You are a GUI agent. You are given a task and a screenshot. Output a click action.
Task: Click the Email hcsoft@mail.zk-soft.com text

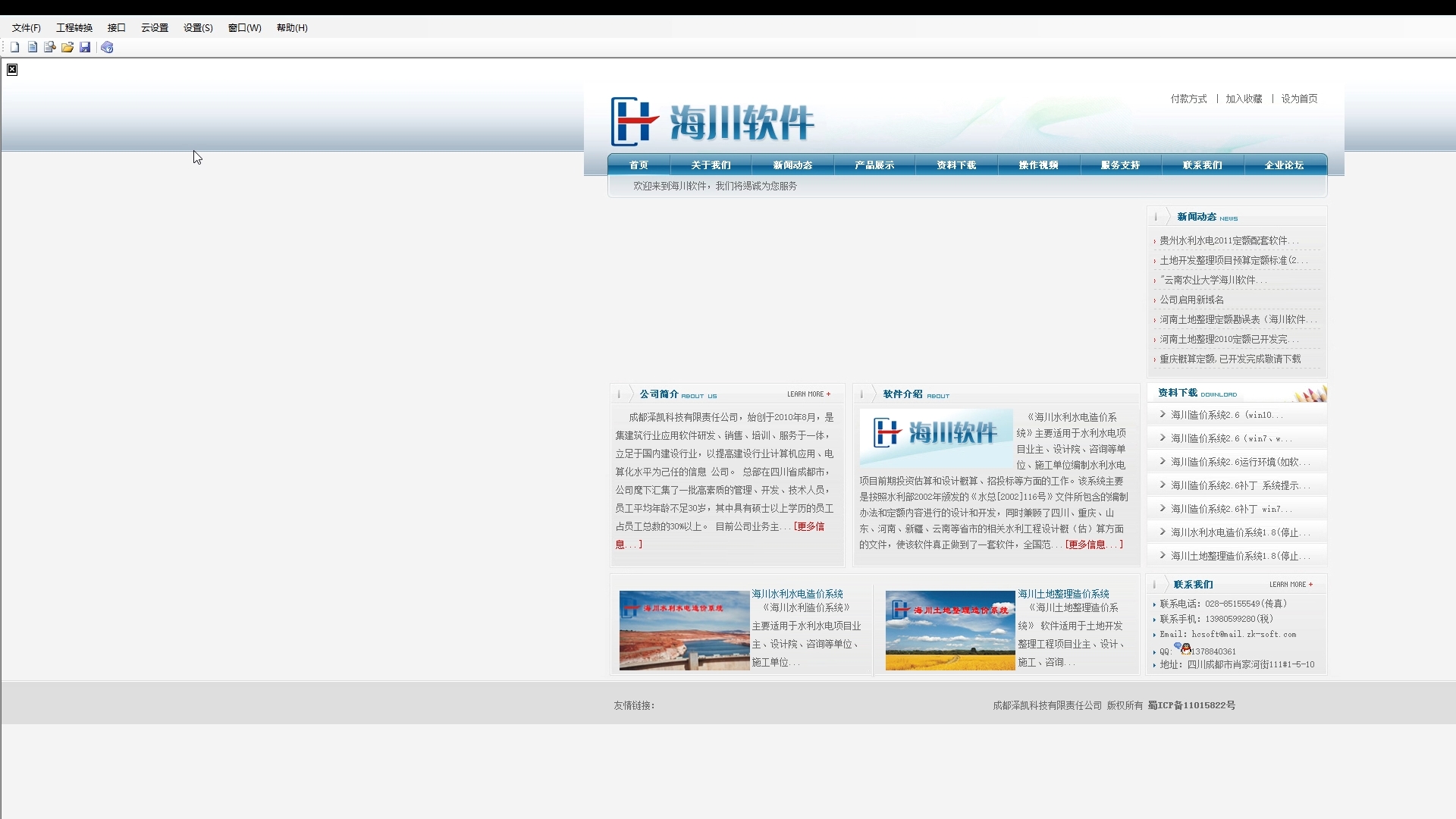coord(1228,634)
